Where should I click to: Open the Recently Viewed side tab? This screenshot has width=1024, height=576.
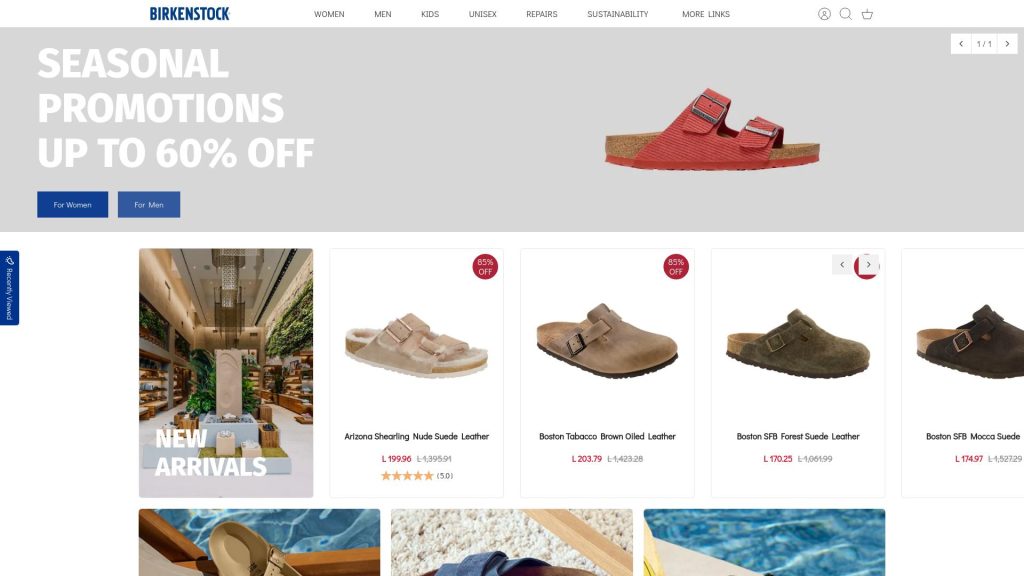[9, 287]
